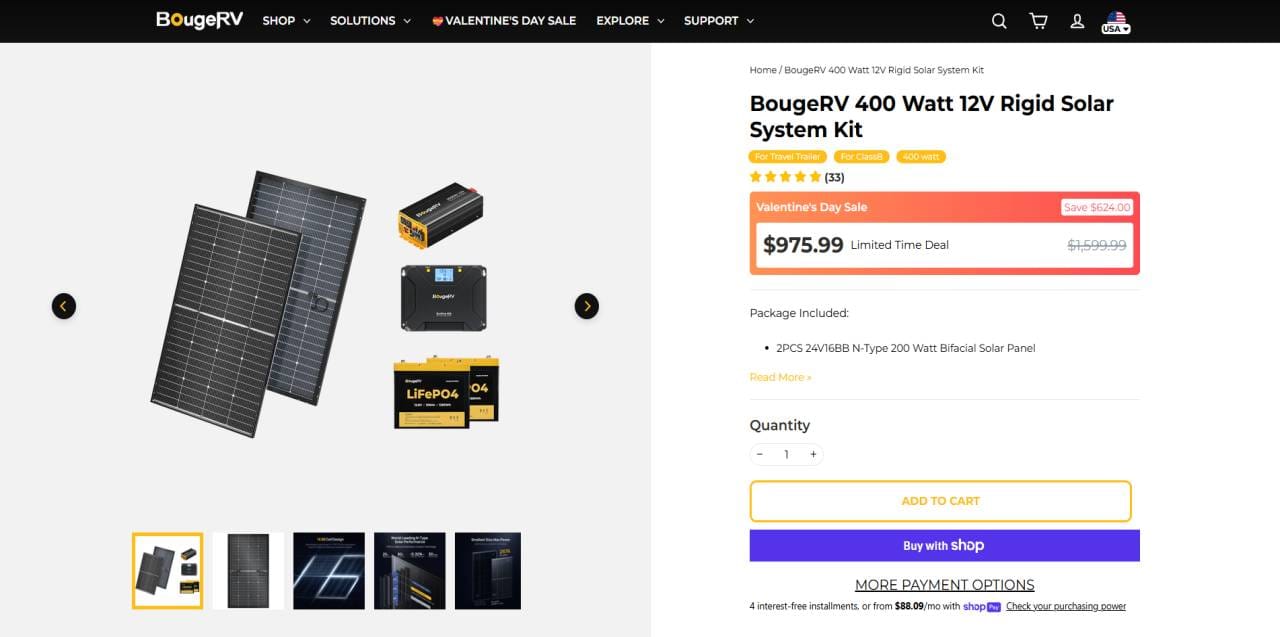The height and width of the screenshot is (637, 1280).
Task: Increase quantity with the plus stepper
Action: (813, 454)
